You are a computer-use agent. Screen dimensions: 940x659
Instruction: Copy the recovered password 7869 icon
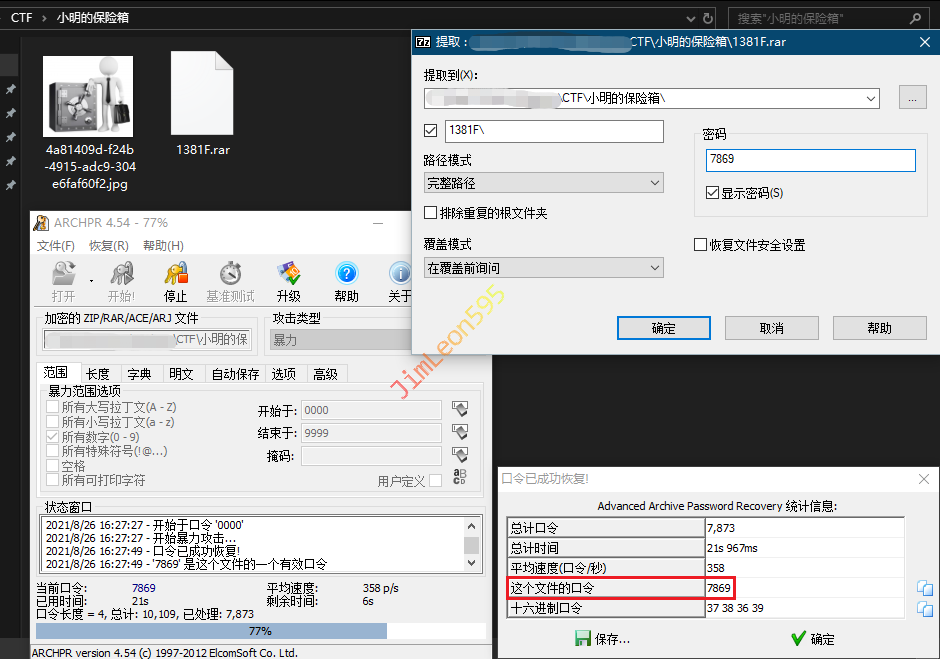[x=924, y=588]
